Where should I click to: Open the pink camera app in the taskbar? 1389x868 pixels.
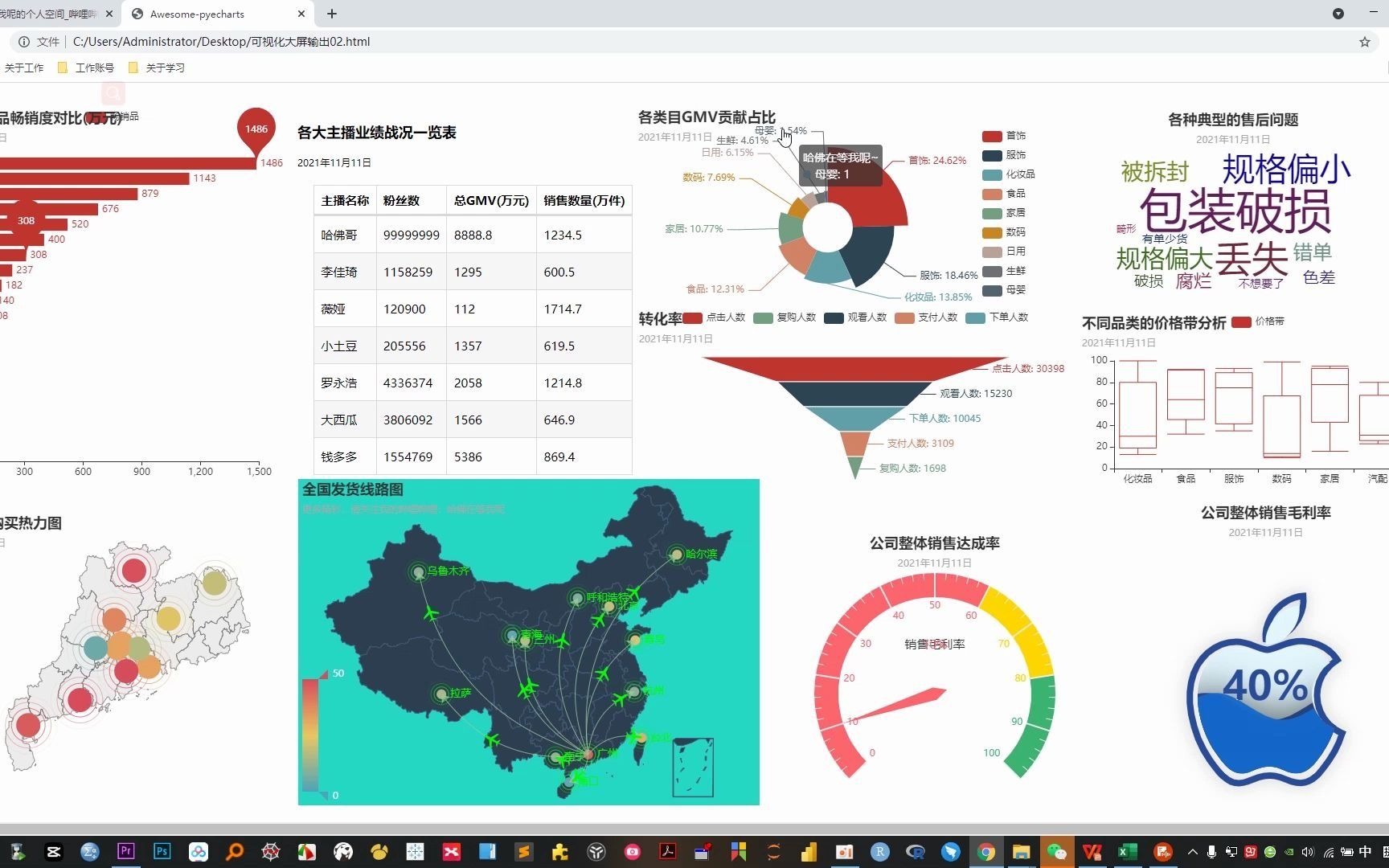click(633, 852)
